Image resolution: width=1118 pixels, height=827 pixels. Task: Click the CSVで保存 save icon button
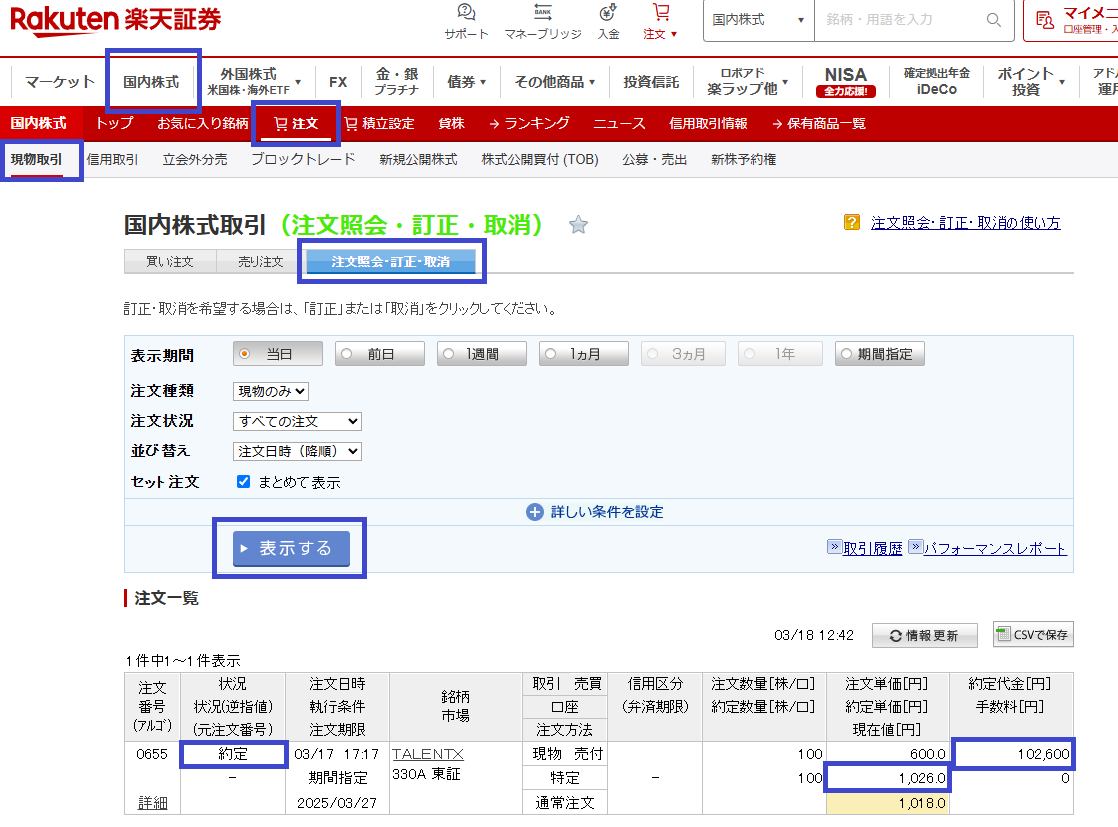(1033, 634)
